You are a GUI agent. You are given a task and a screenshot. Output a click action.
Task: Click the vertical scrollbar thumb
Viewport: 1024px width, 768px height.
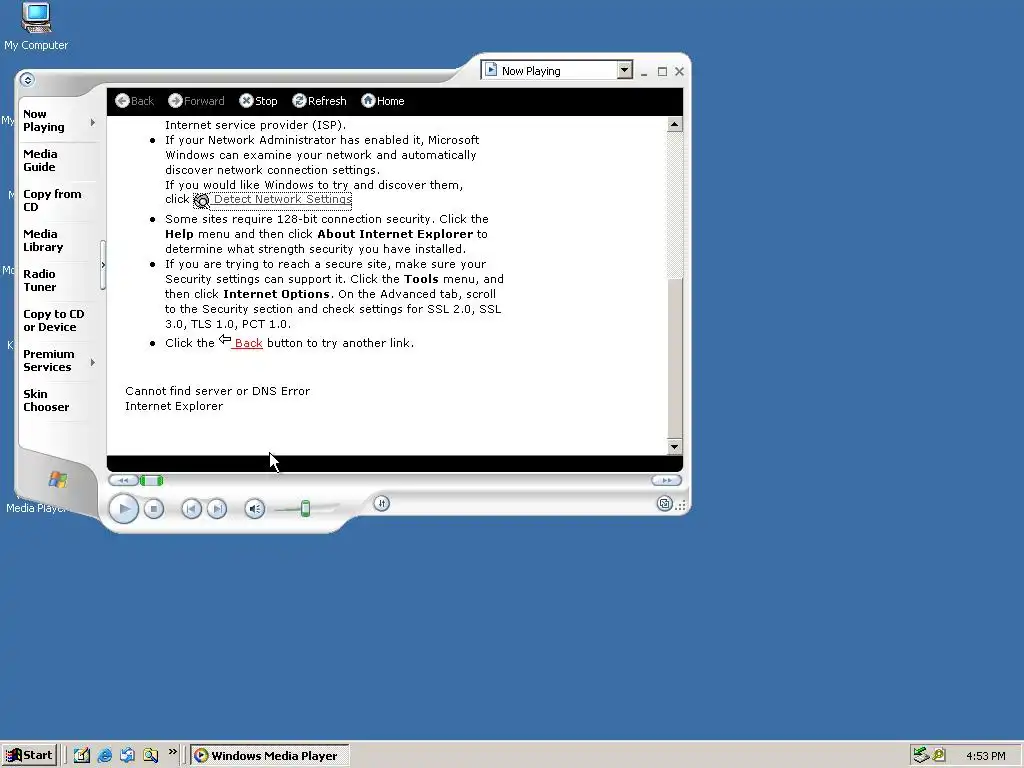pyautogui.click(x=675, y=358)
